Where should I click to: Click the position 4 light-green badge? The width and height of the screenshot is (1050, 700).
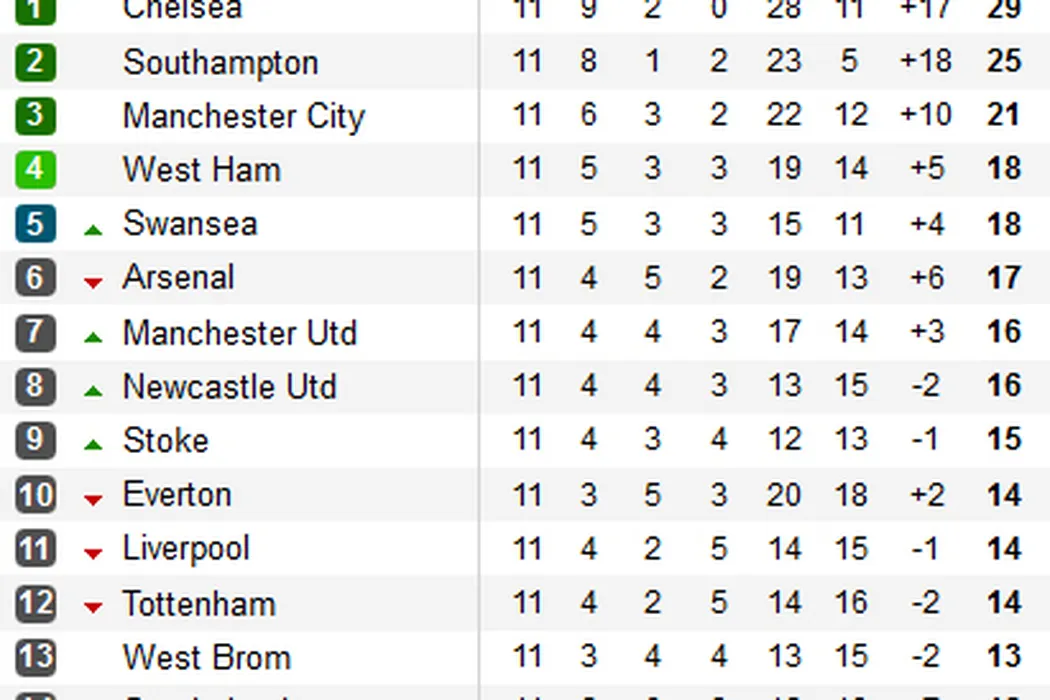point(35,169)
